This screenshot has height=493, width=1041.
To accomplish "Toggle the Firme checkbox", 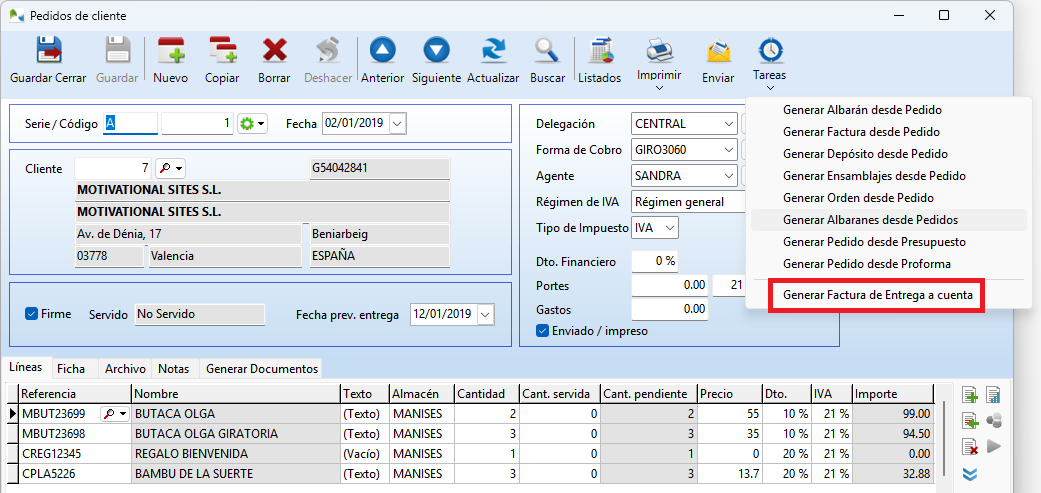I will tap(32, 314).
